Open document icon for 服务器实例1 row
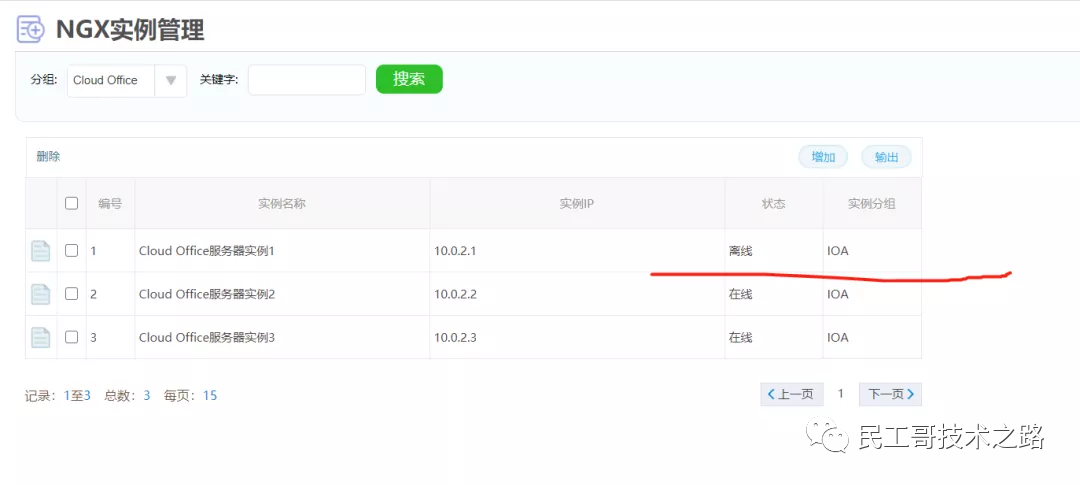The height and width of the screenshot is (485, 1080). pyautogui.click(x=41, y=251)
